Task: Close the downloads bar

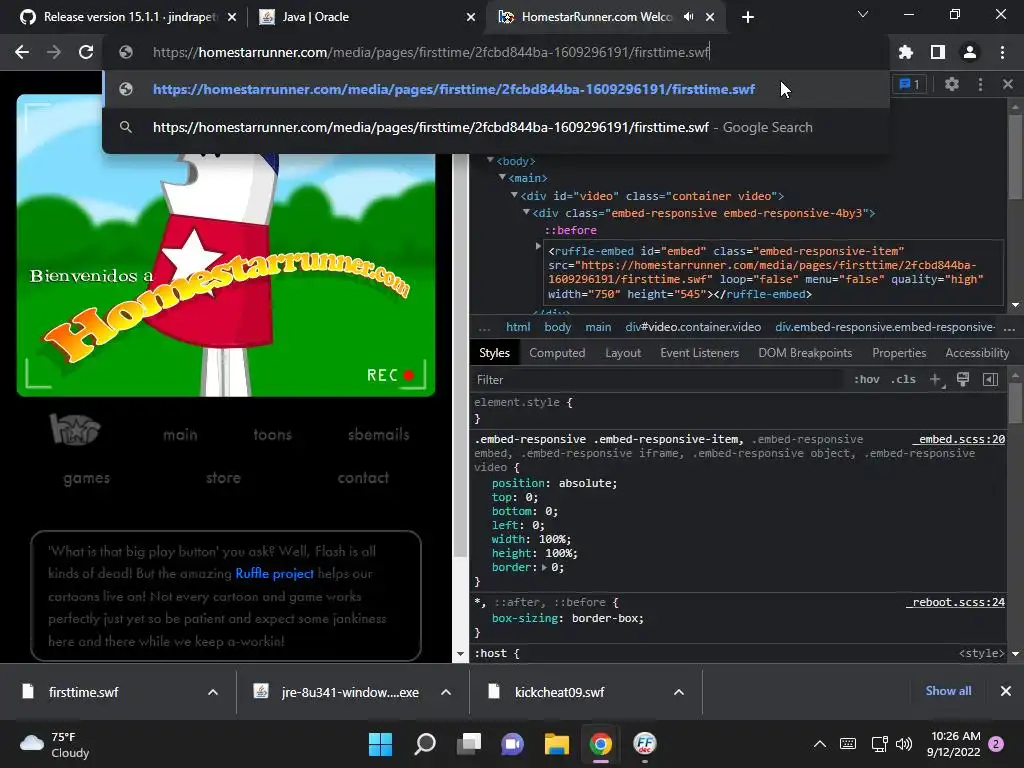Action: [1006, 691]
